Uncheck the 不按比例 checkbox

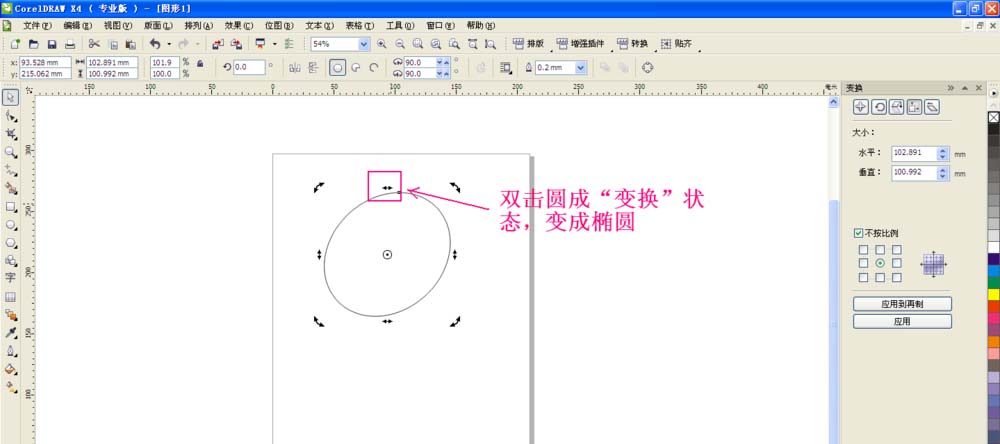coord(858,233)
